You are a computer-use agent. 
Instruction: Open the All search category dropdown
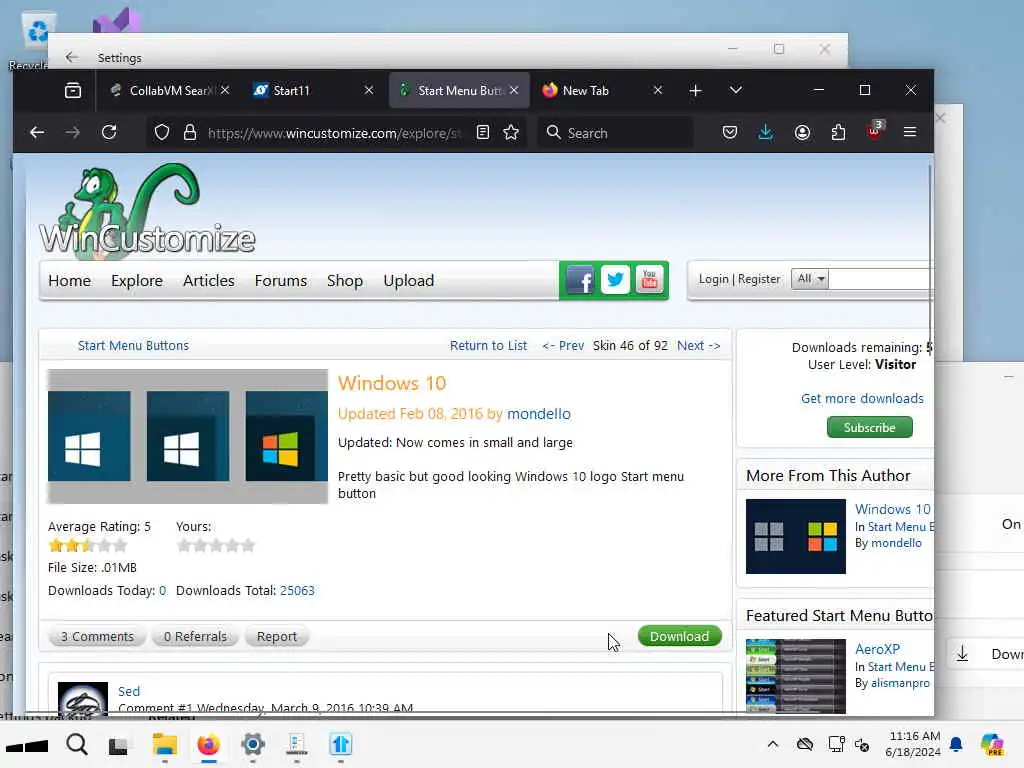click(809, 279)
